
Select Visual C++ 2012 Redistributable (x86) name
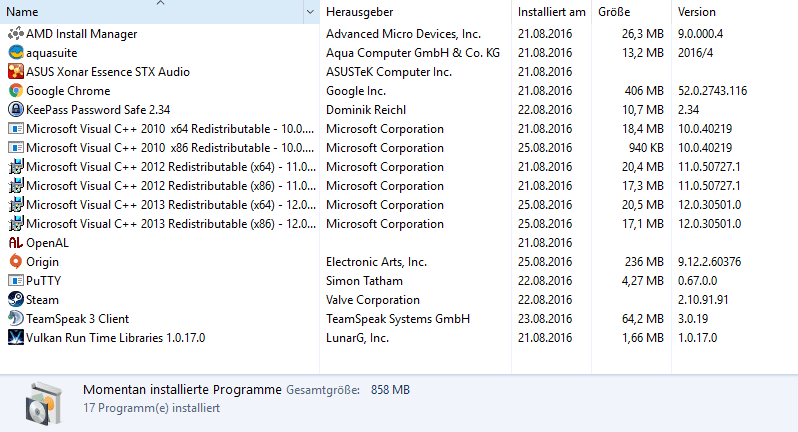point(171,186)
